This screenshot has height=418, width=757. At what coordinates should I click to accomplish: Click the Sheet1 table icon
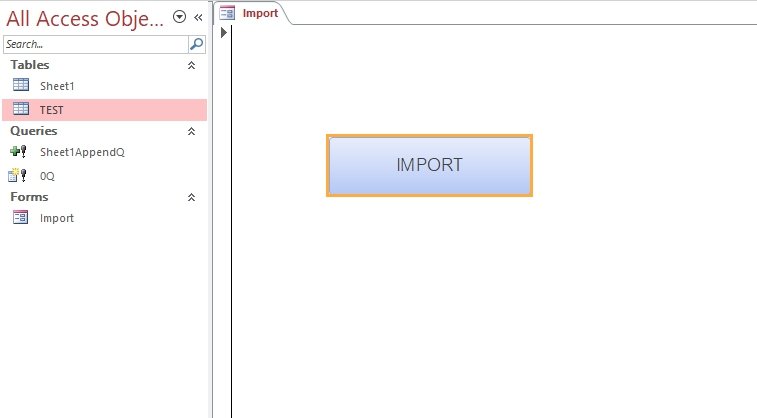(20, 86)
